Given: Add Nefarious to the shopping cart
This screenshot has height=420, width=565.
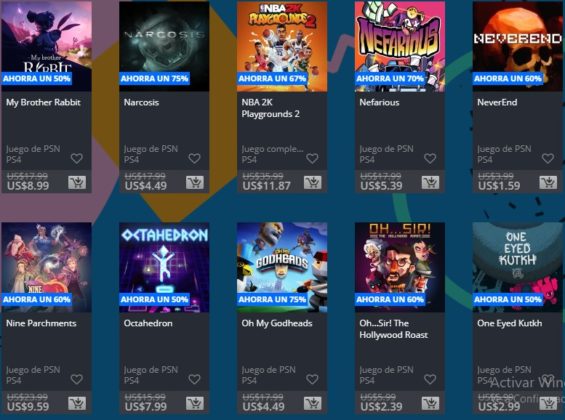Looking at the screenshot, I should point(431,182).
